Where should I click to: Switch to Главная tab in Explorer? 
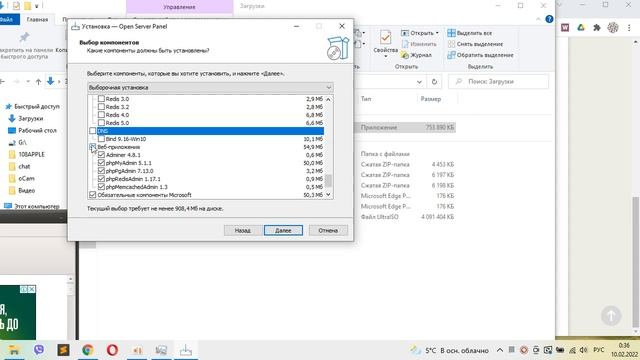(x=37, y=19)
